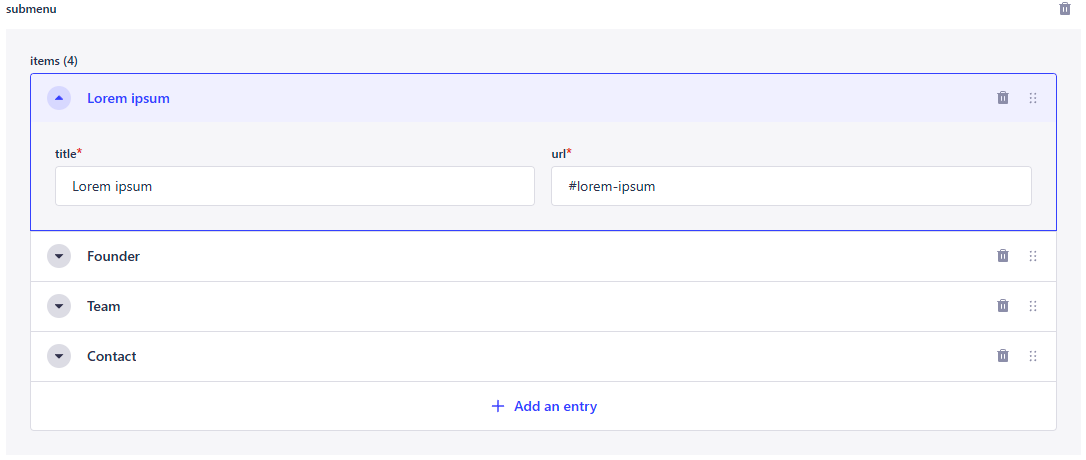Click drag handle of Lorem ipsum entry

[1033, 98]
